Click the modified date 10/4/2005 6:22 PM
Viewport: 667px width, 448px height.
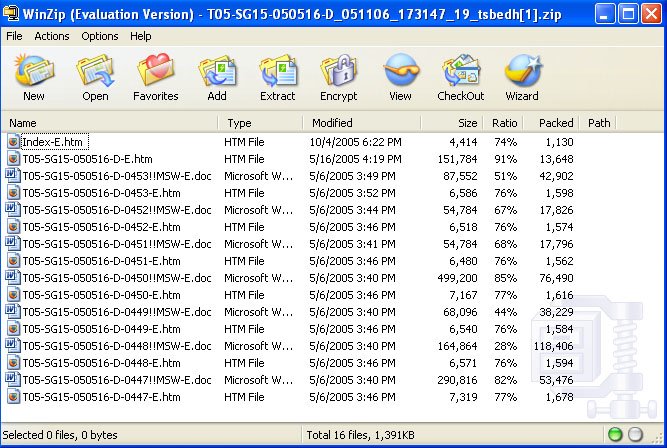(x=355, y=142)
